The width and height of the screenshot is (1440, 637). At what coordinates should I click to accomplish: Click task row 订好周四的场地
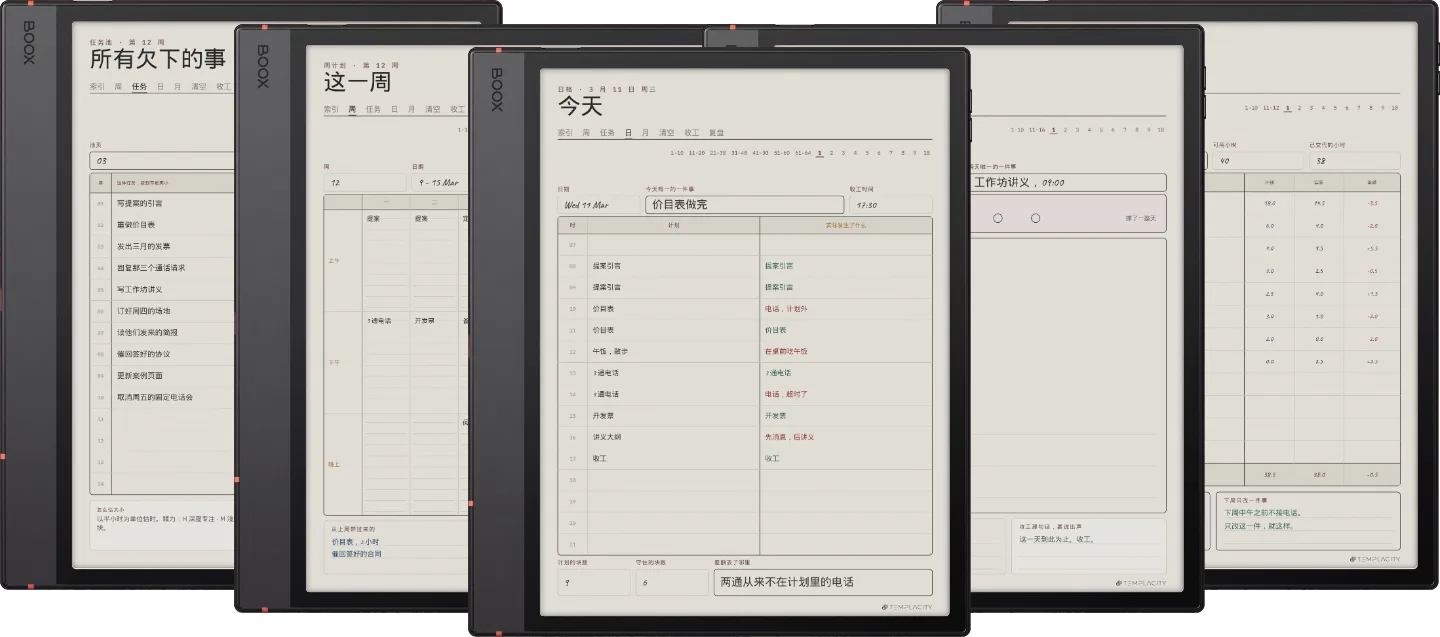(x=161, y=311)
